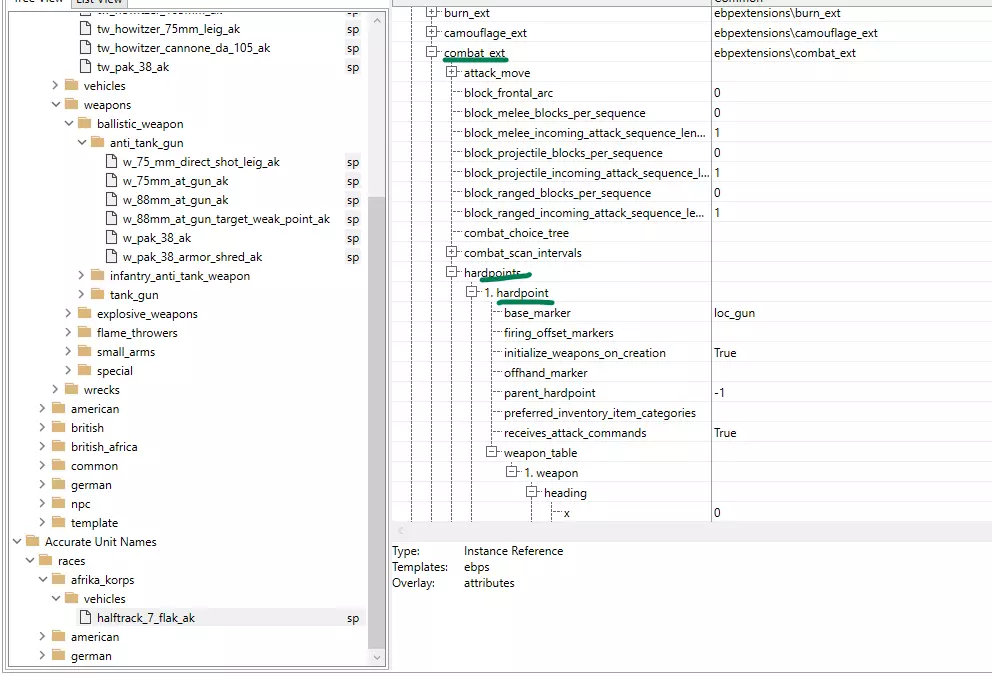Expand the camouflage_ext property node
The image size is (992, 679).
coord(431,32)
